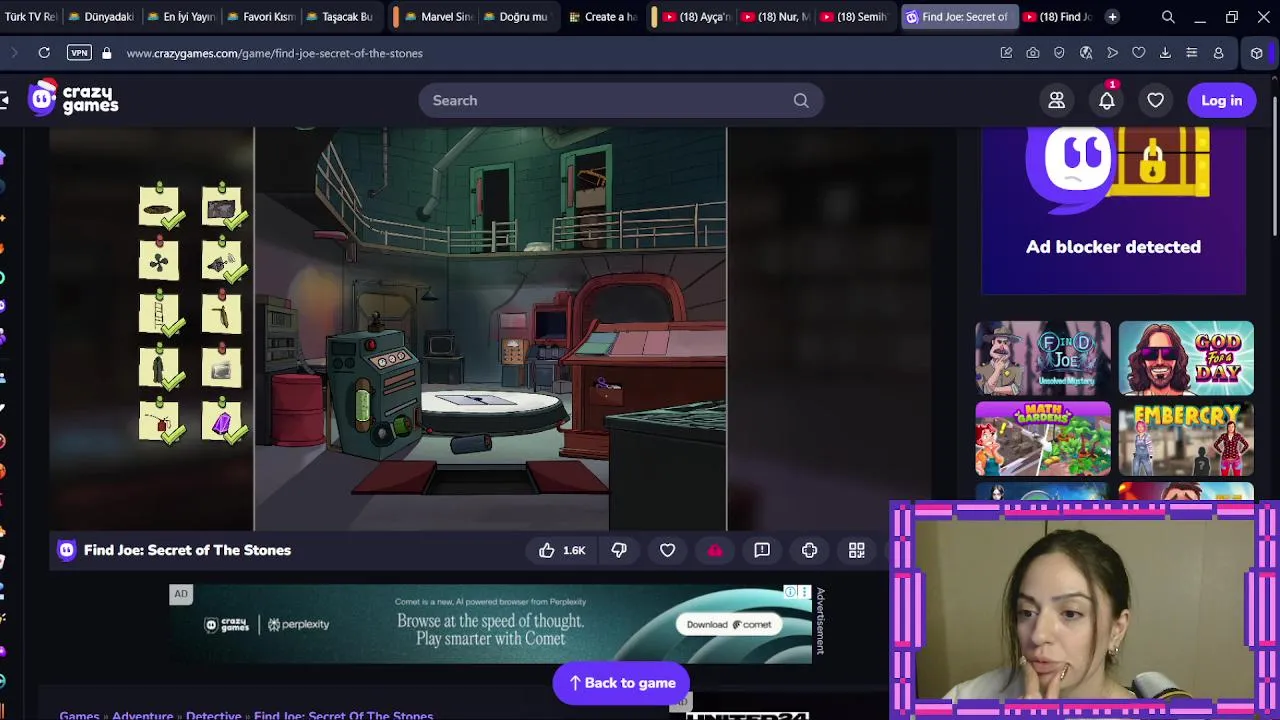The height and width of the screenshot is (720, 1280).
Task: Open a new browser tab
Action: pos(1112,17)
